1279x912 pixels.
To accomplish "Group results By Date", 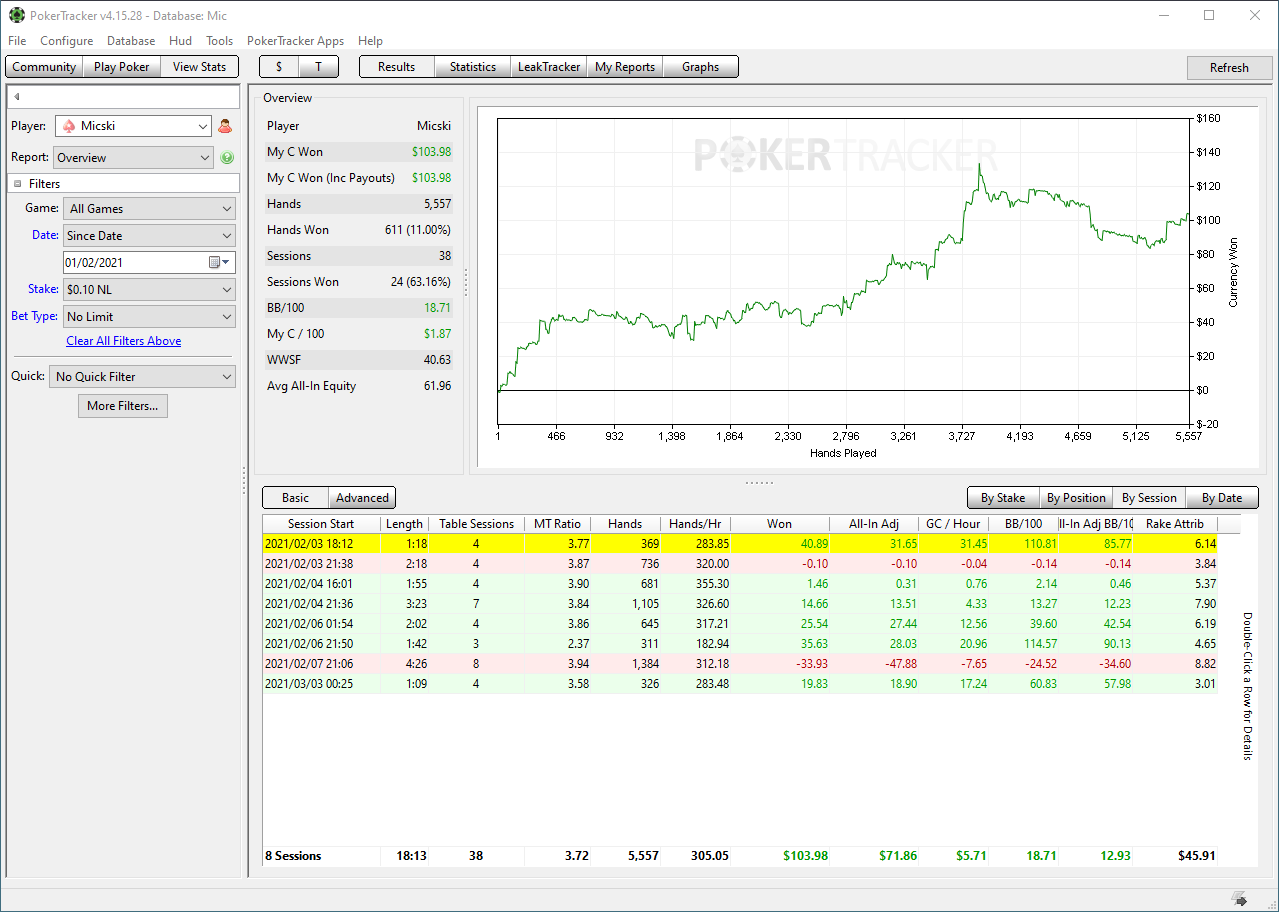I will pos(1222,498).
